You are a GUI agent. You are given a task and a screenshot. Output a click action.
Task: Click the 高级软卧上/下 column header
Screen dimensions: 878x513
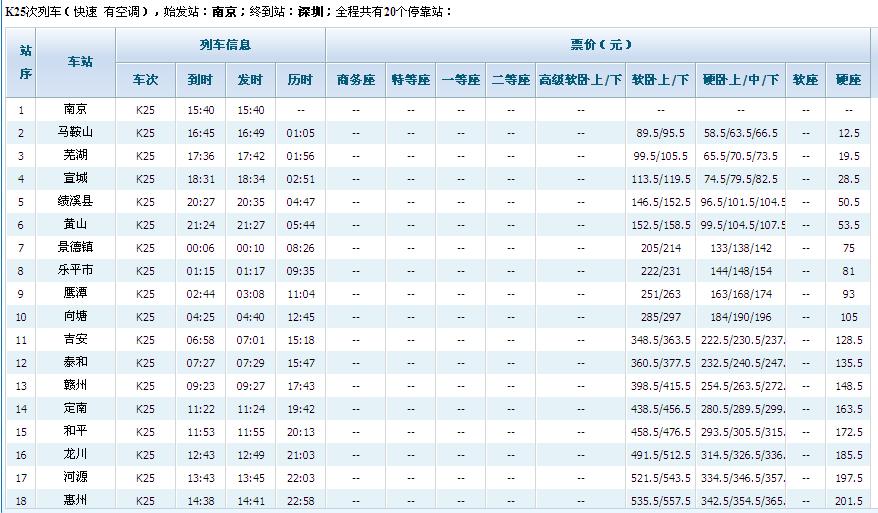580,80
